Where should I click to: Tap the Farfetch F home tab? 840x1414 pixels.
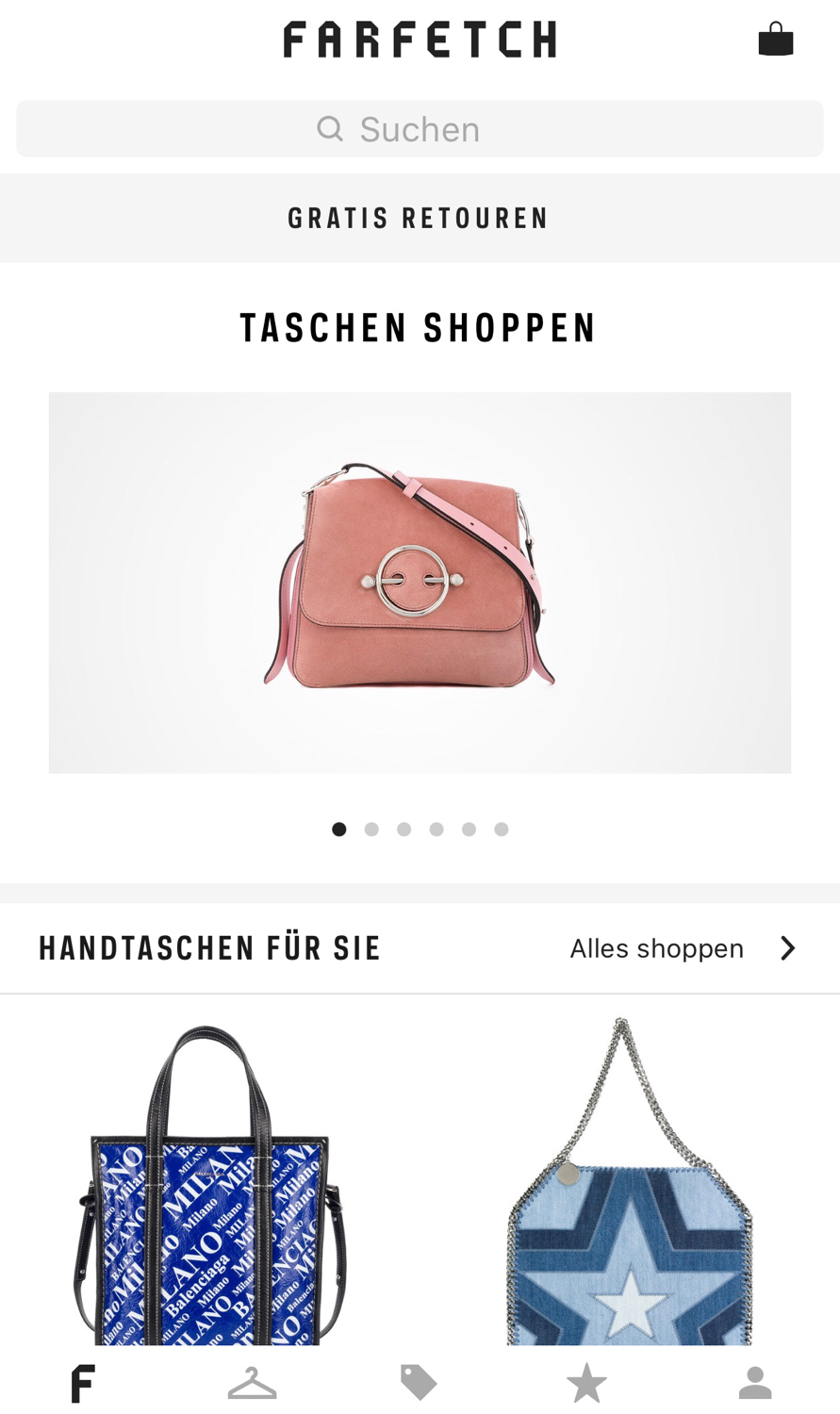click(x=83, y=1383)
